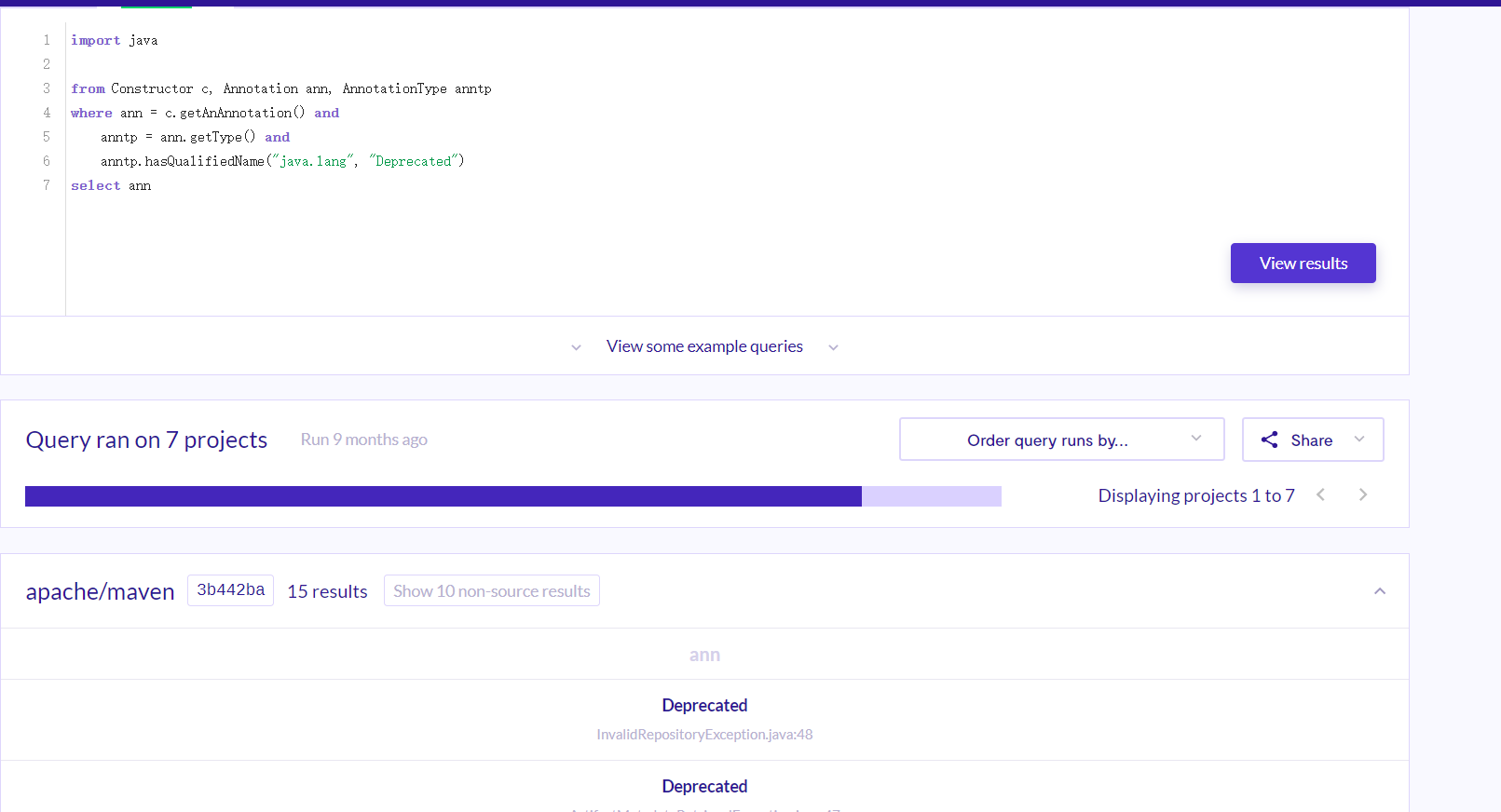The image size is (1501, 812).
Task: Go to next projects page arrow
Action: (1363, 494)
